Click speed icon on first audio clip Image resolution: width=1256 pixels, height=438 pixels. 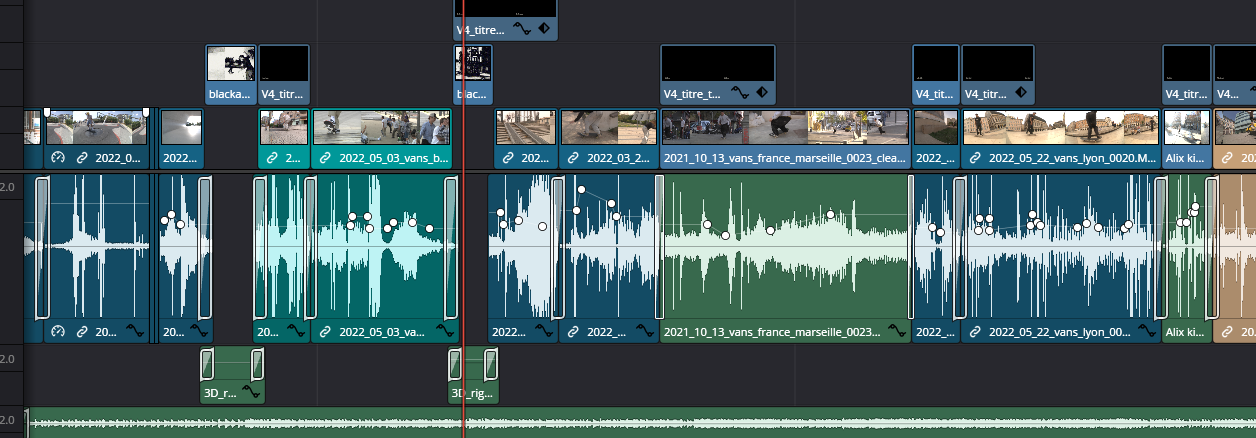coord(57,331)
